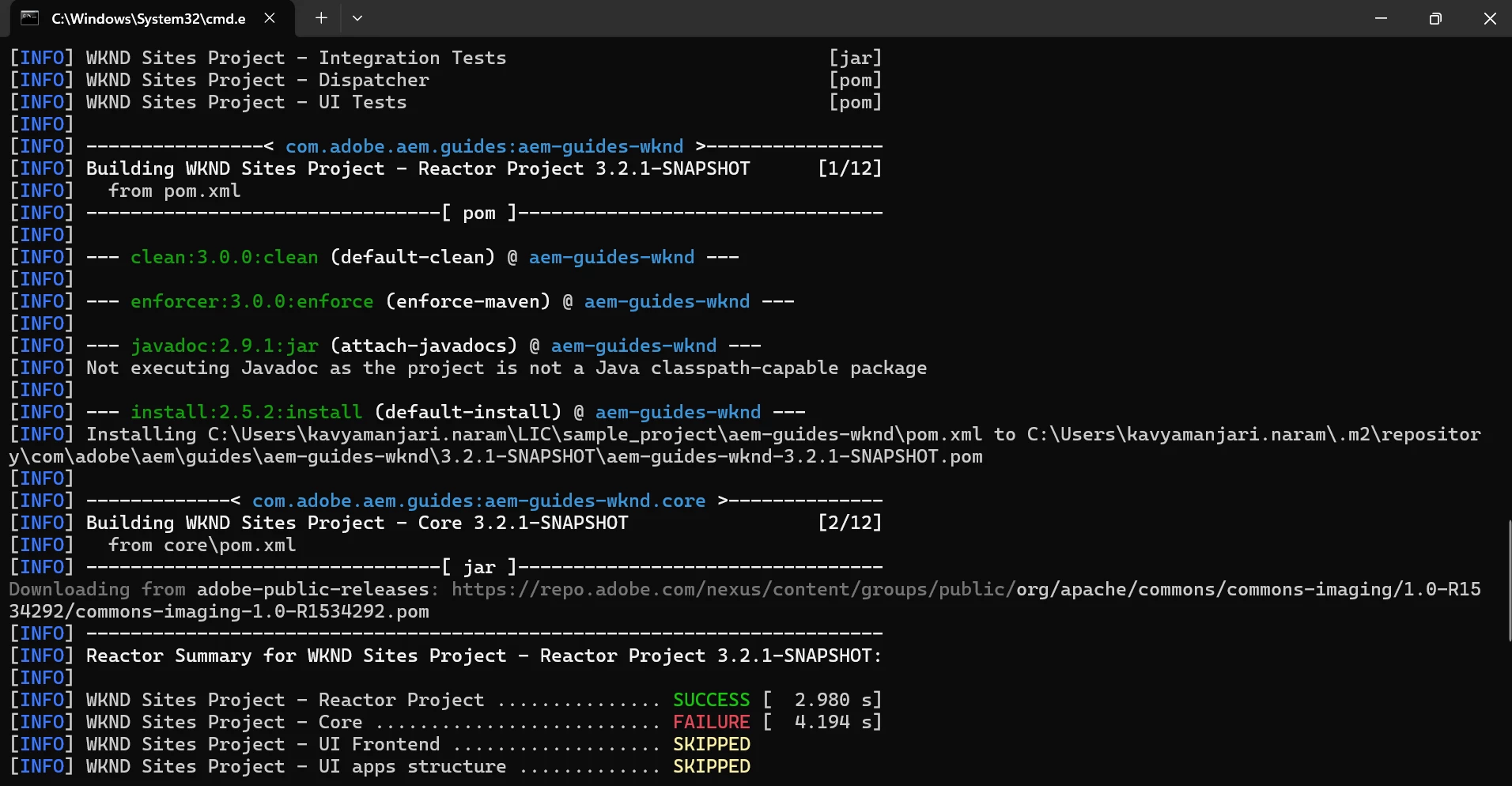The image size is (1512, 786).
Task: Click the com.adobe.aem.guides:aem-guides-wknd artifact text
Action: click(484, 146)
